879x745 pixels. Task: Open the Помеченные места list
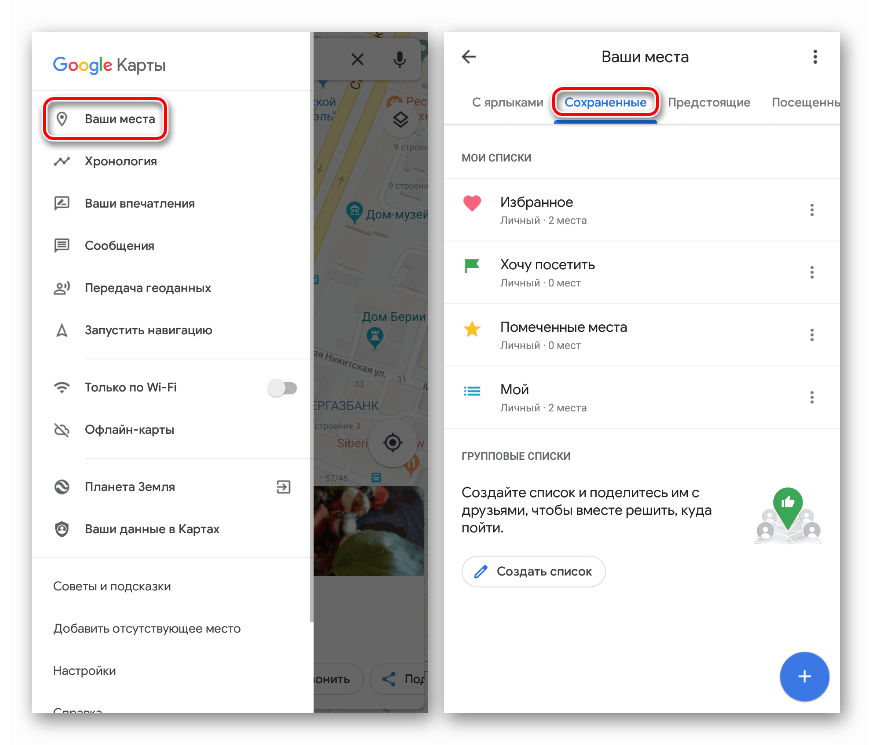pos(642,335)
